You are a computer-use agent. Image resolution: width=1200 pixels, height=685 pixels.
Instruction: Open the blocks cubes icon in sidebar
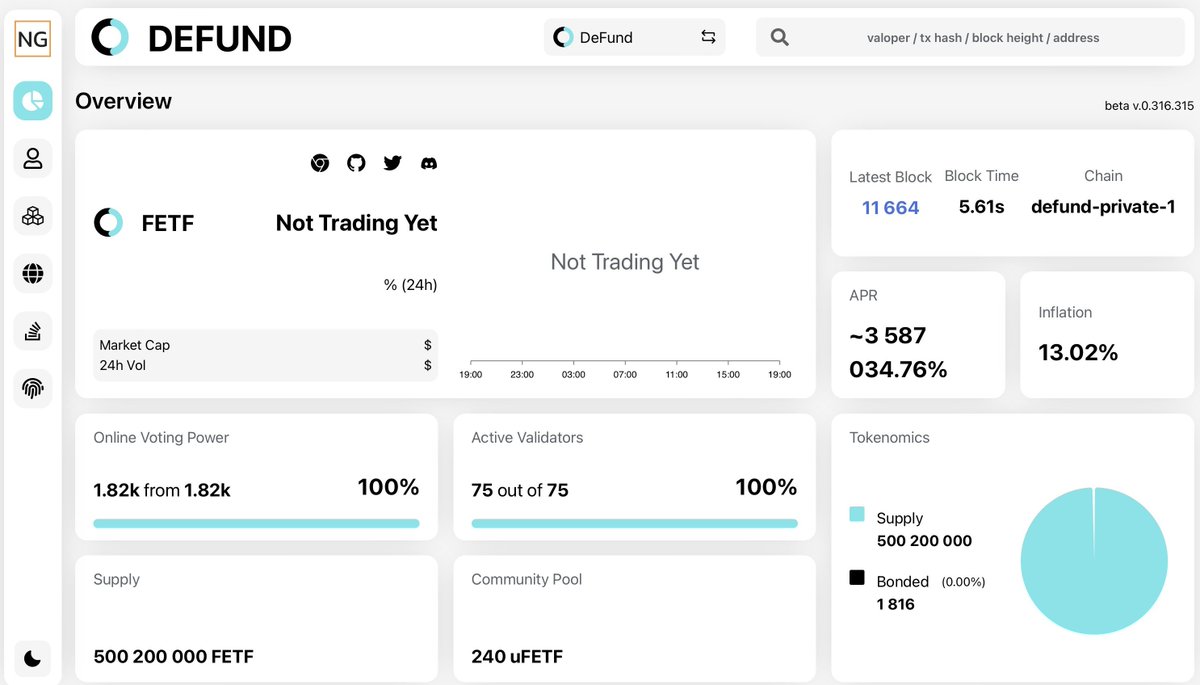tap(33, 215)
